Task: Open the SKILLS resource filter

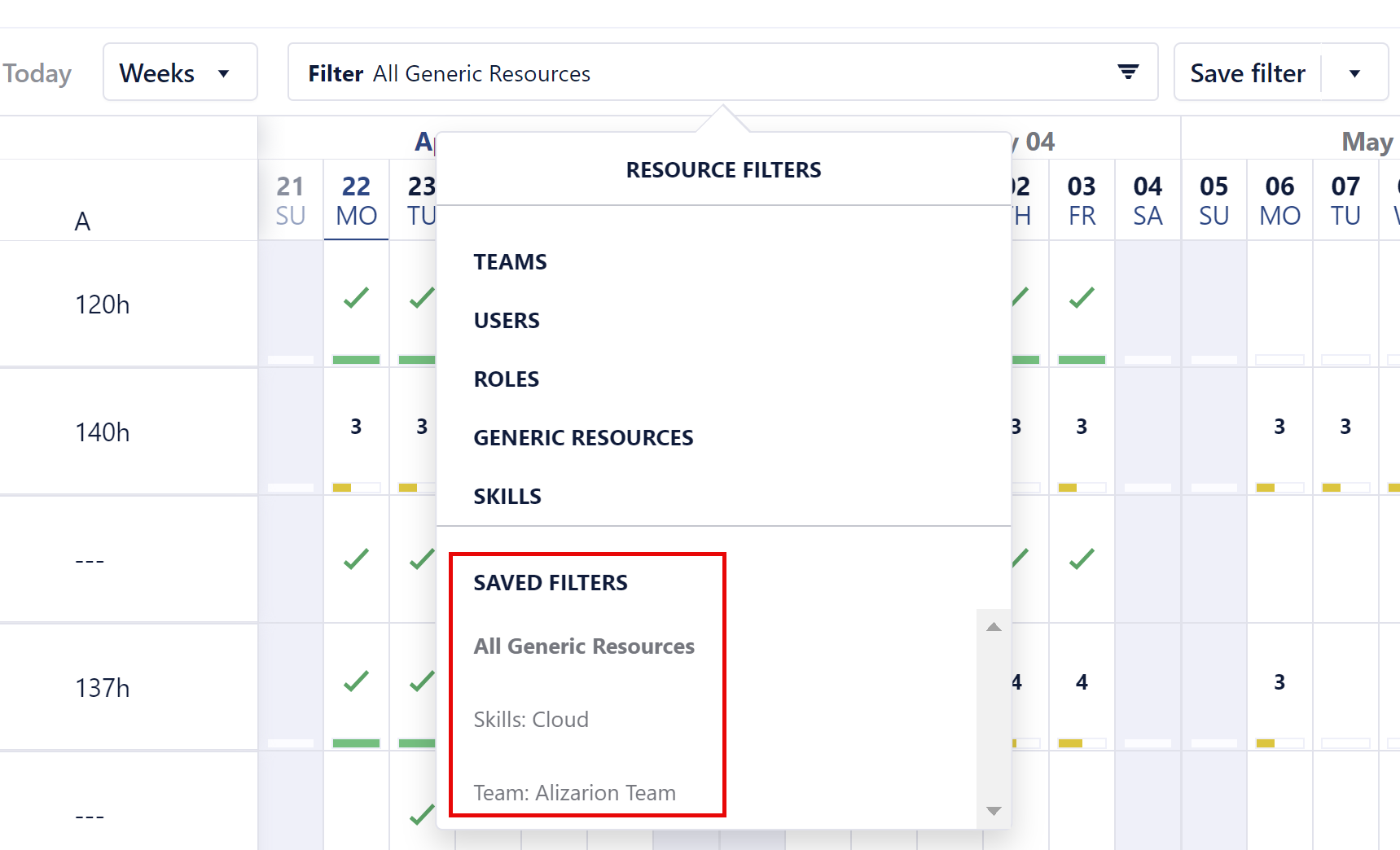Action: click(x=507, y=495)
